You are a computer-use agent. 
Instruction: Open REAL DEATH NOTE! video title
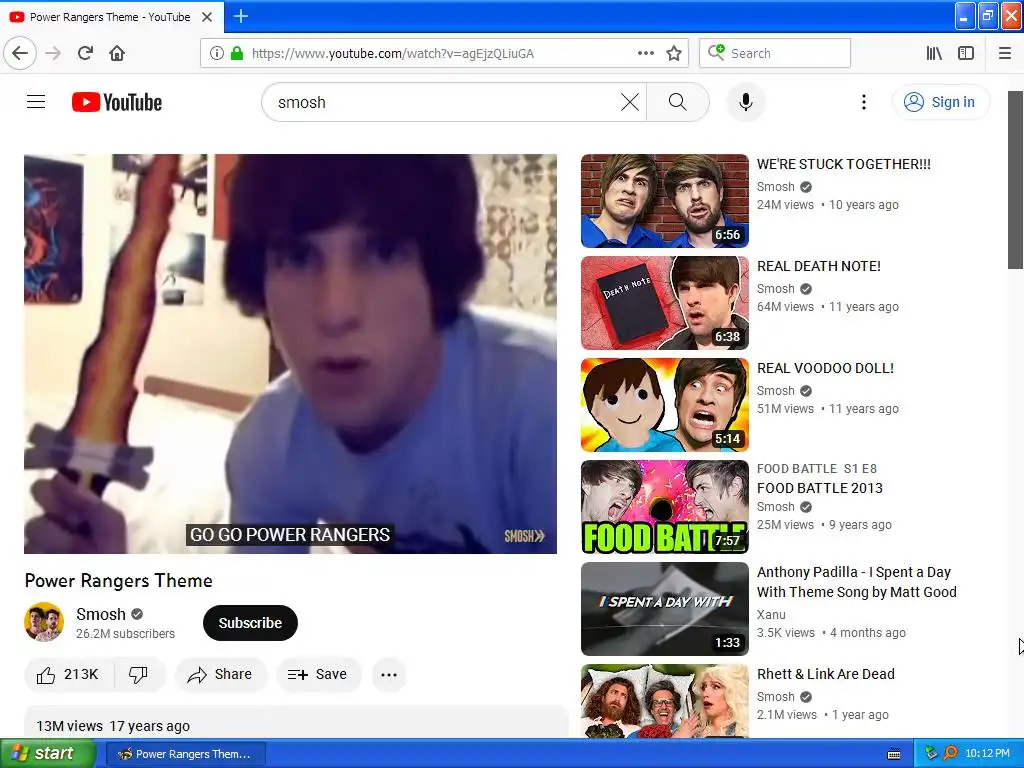coord(818,266)
